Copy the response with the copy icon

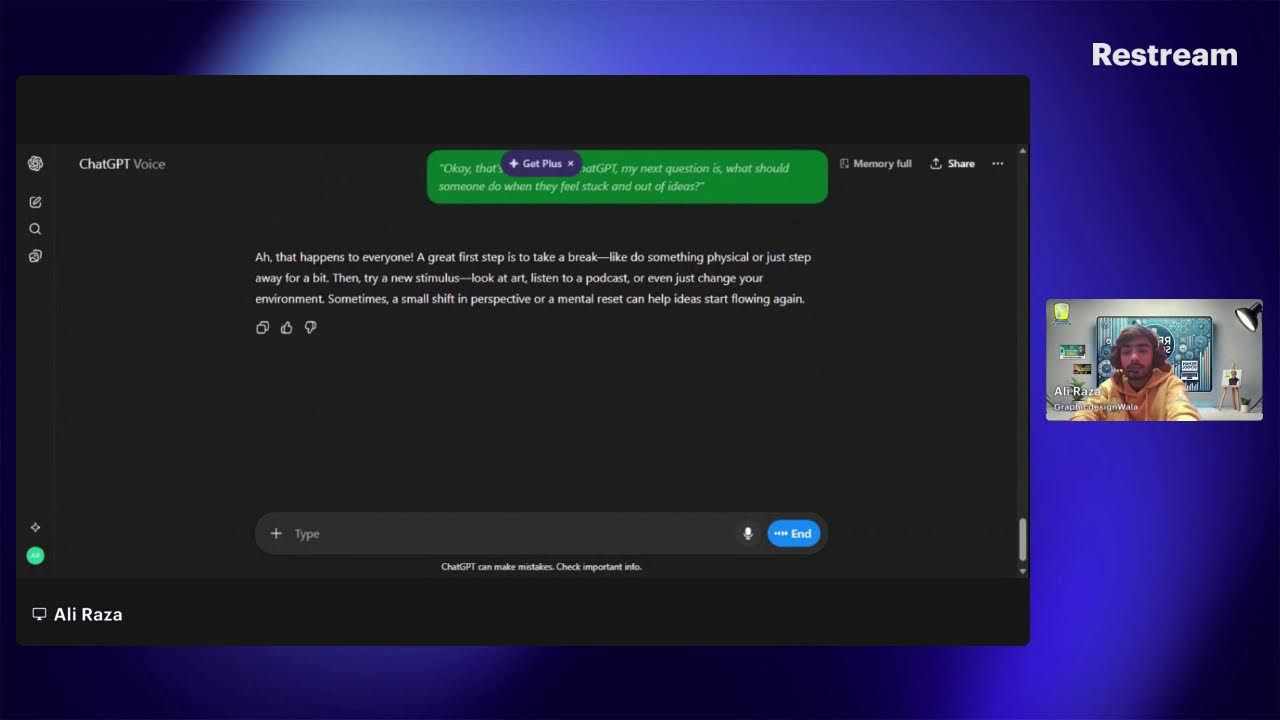[x=263, y=327]
